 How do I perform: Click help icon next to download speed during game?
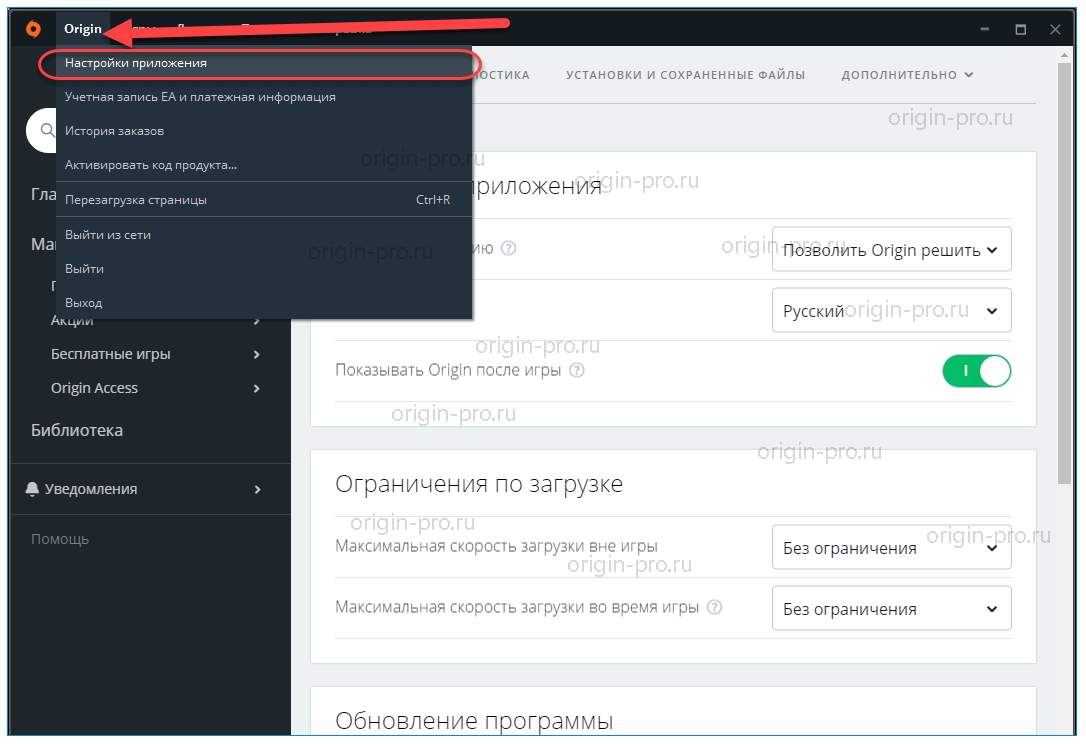[714, 607]
